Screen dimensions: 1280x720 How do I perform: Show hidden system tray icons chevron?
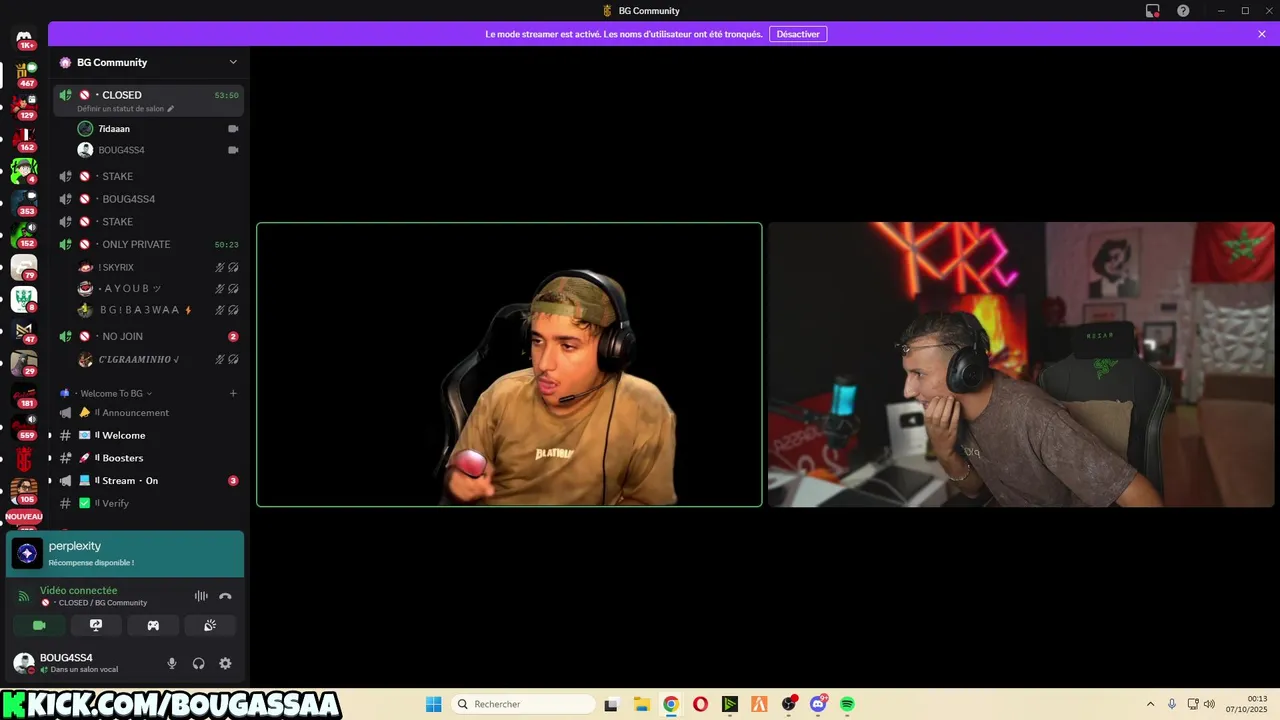click(1150, 704)
